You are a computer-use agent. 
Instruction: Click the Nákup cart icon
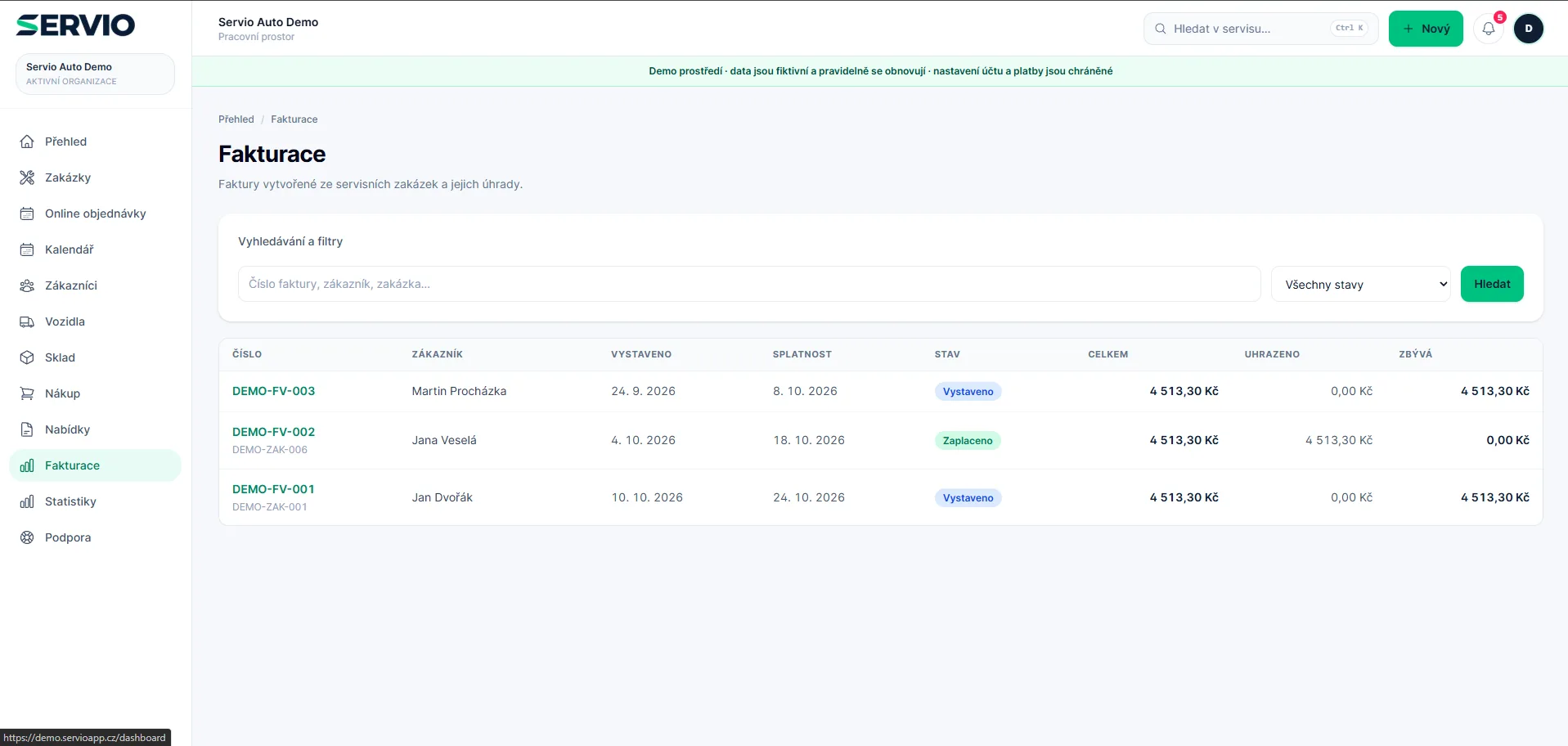click(27, 393)
